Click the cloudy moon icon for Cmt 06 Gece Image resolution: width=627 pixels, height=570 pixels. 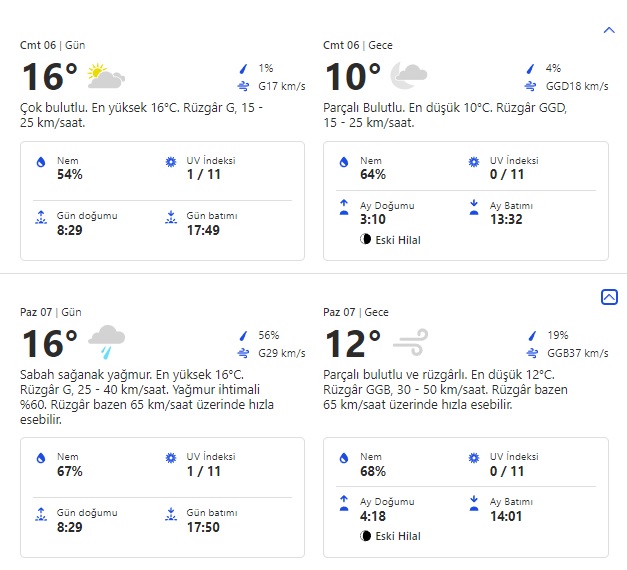[x=408, y=76]
